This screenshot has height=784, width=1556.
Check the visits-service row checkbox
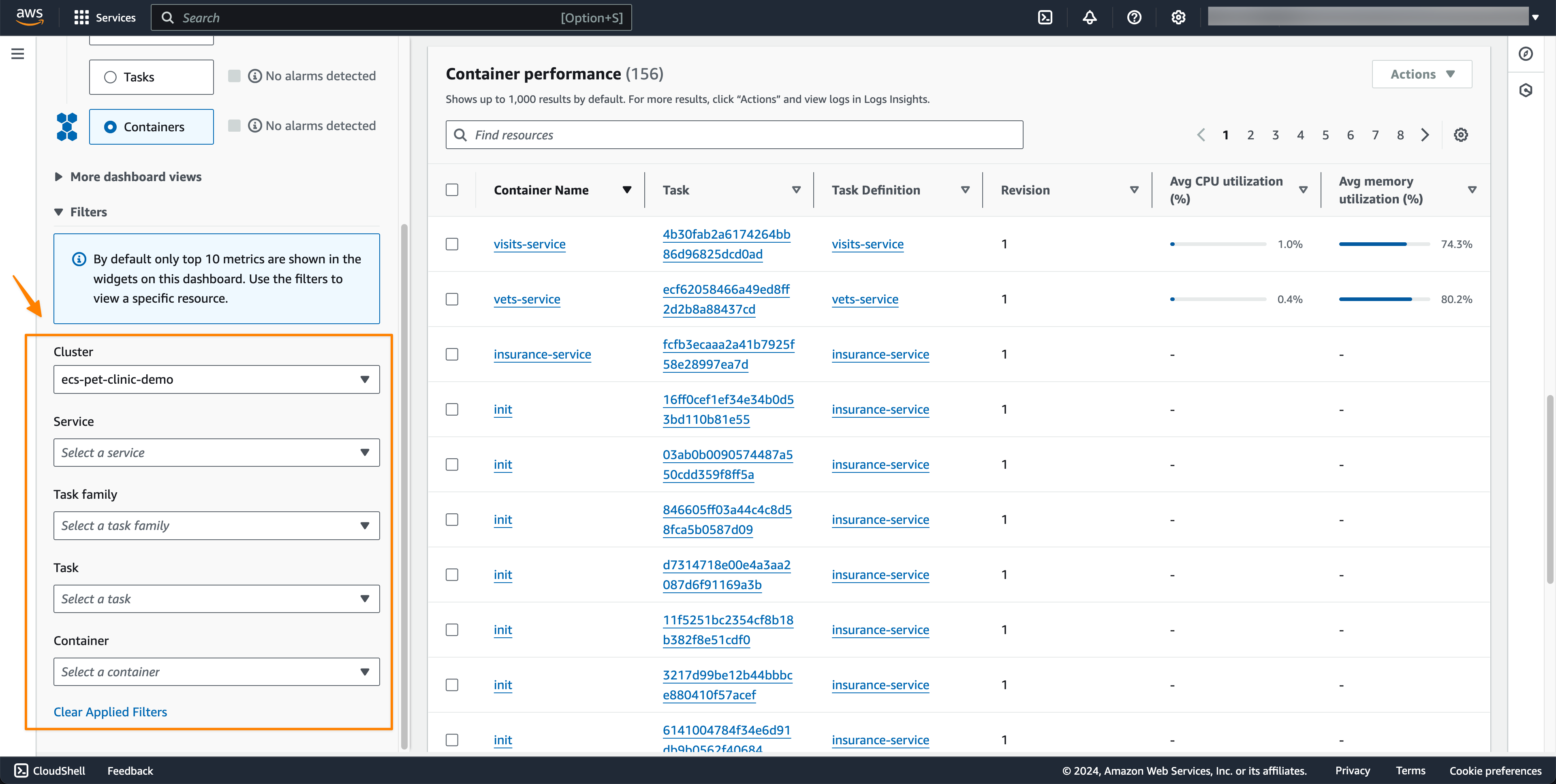click(x=452, y=244)
